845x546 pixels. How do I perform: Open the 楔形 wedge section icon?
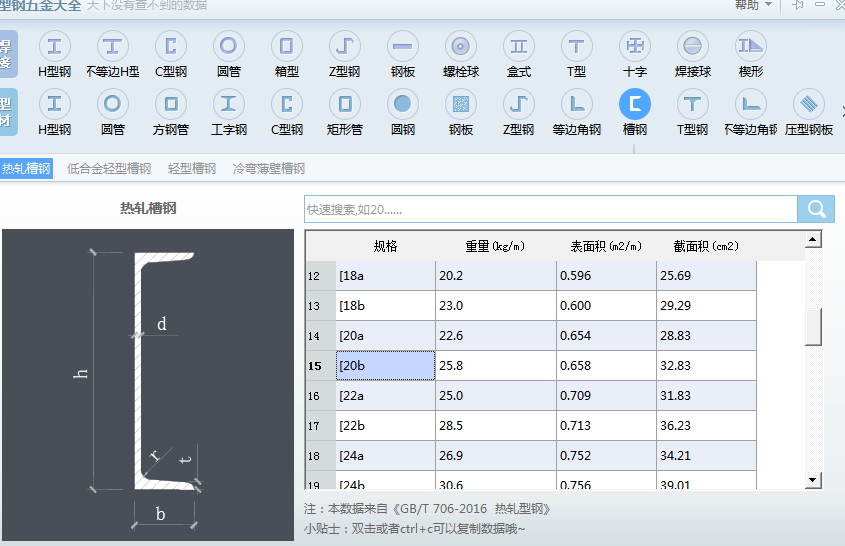[x=751, y=46]
